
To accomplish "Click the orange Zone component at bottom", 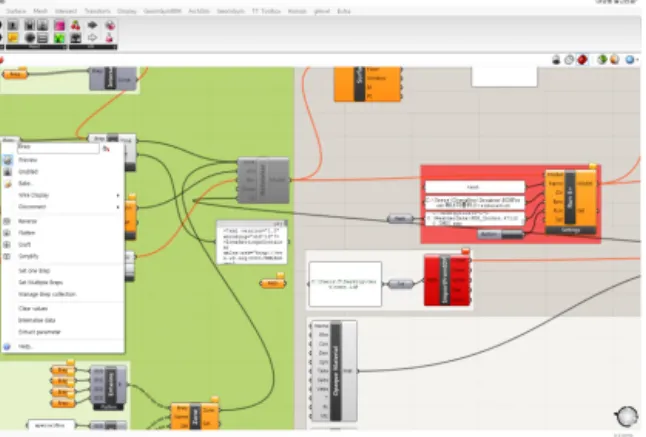I will point(195,416).
